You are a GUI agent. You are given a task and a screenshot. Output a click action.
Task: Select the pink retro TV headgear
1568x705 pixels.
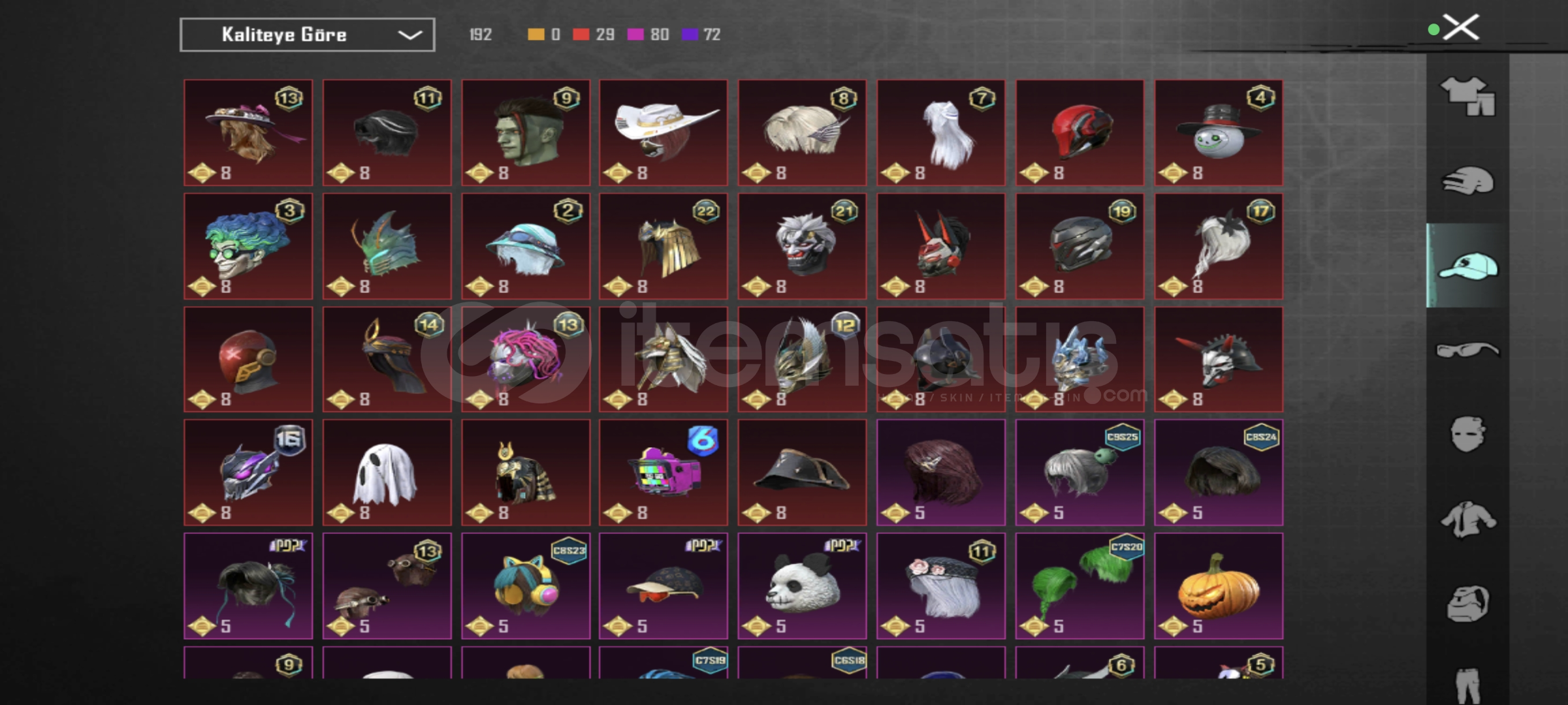click(x=664, y=473)
